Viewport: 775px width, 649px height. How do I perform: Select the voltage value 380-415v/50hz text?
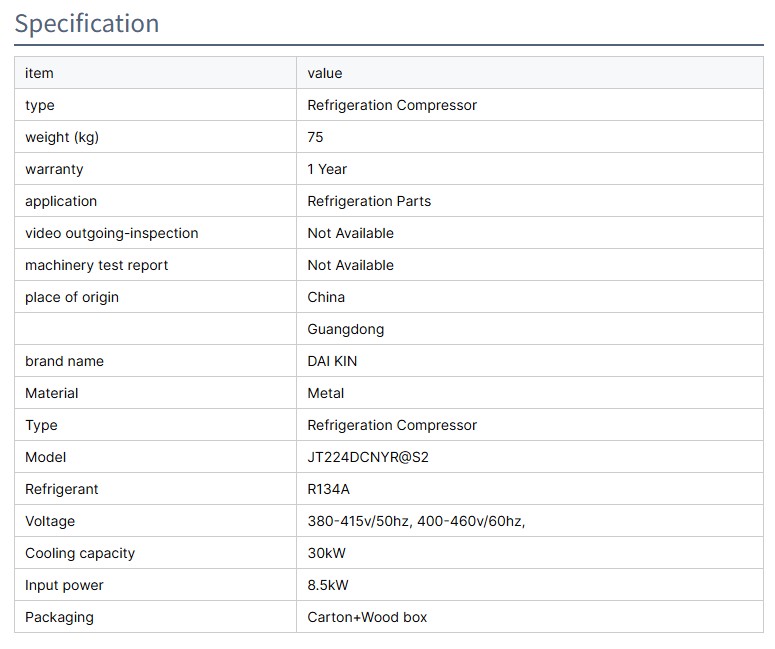[x=359, y=521]
